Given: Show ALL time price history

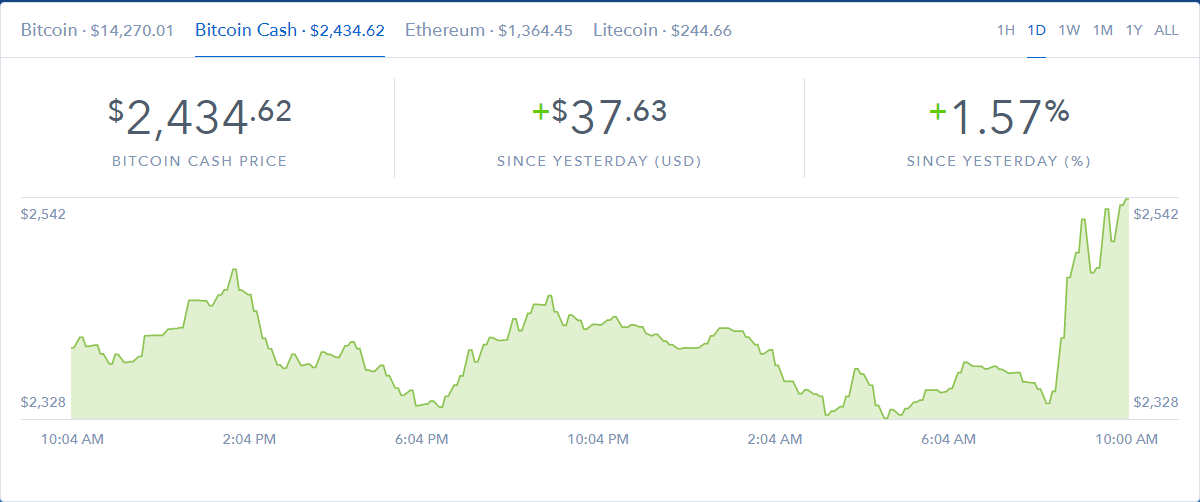Looking at the screenshot, I should (1166, 30).
